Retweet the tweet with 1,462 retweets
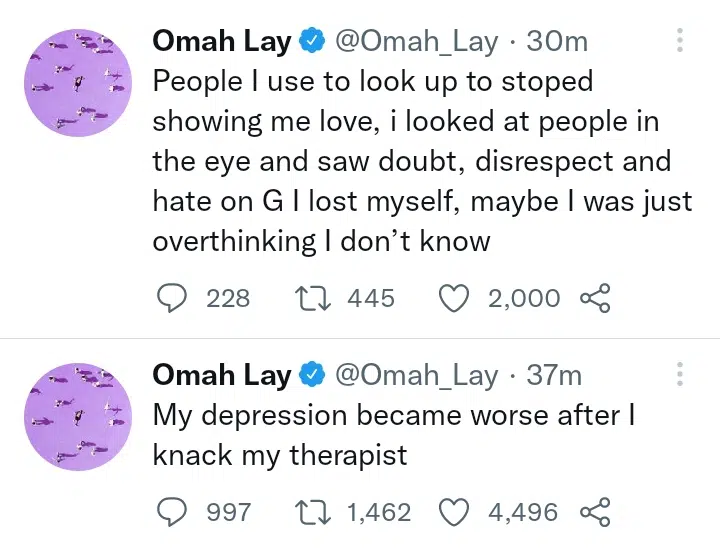 (314, 512)
